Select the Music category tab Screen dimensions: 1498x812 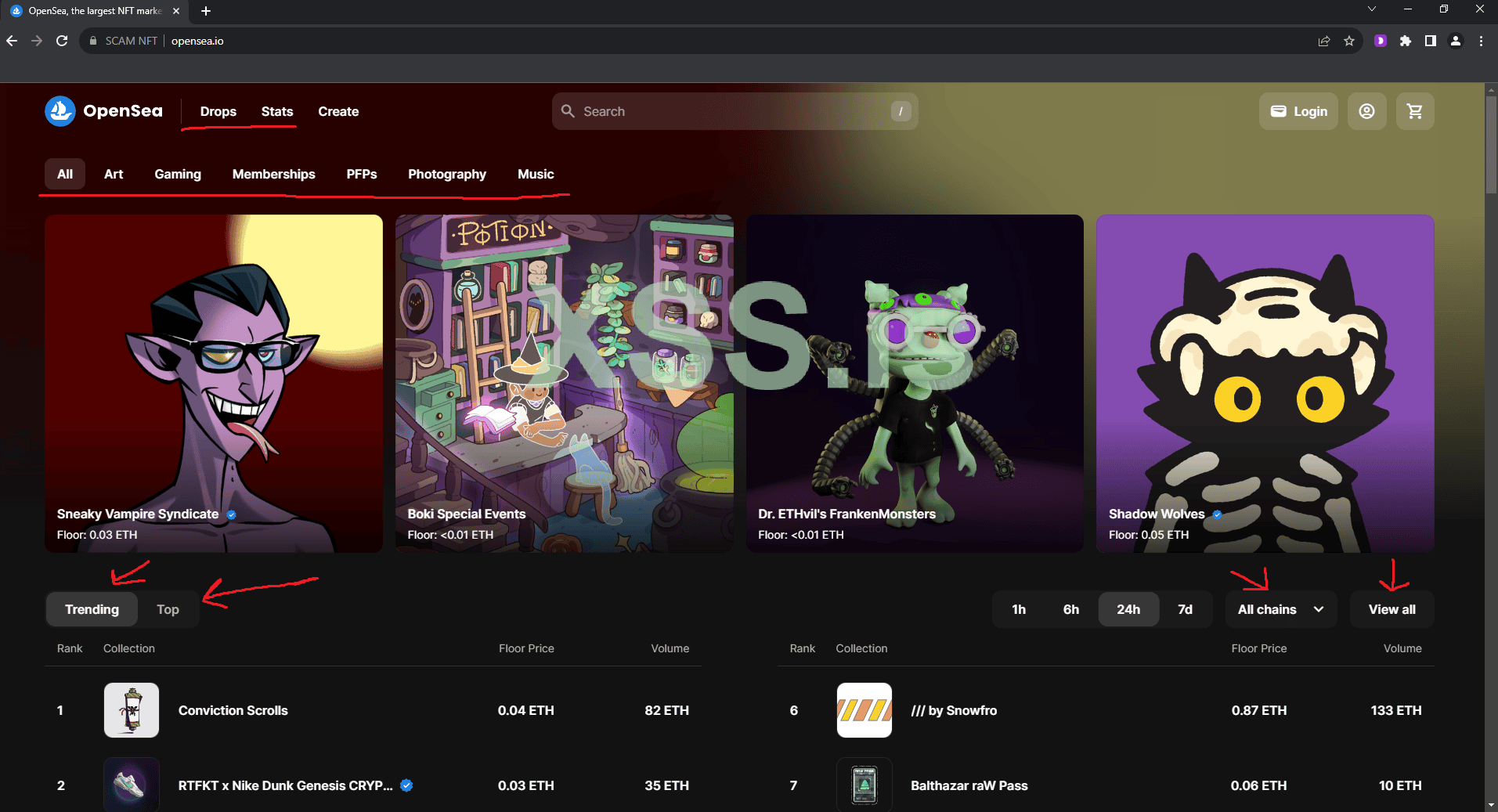click(536, 174)
